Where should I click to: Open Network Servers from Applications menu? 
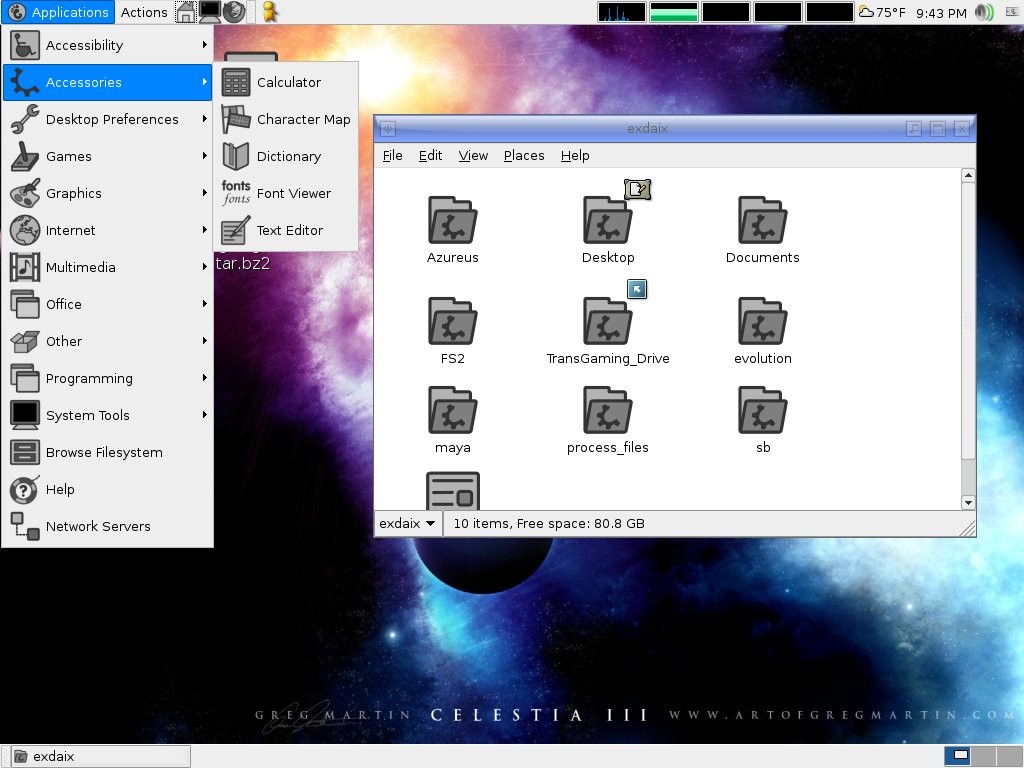pyautogui.click(x=108, y=526)
